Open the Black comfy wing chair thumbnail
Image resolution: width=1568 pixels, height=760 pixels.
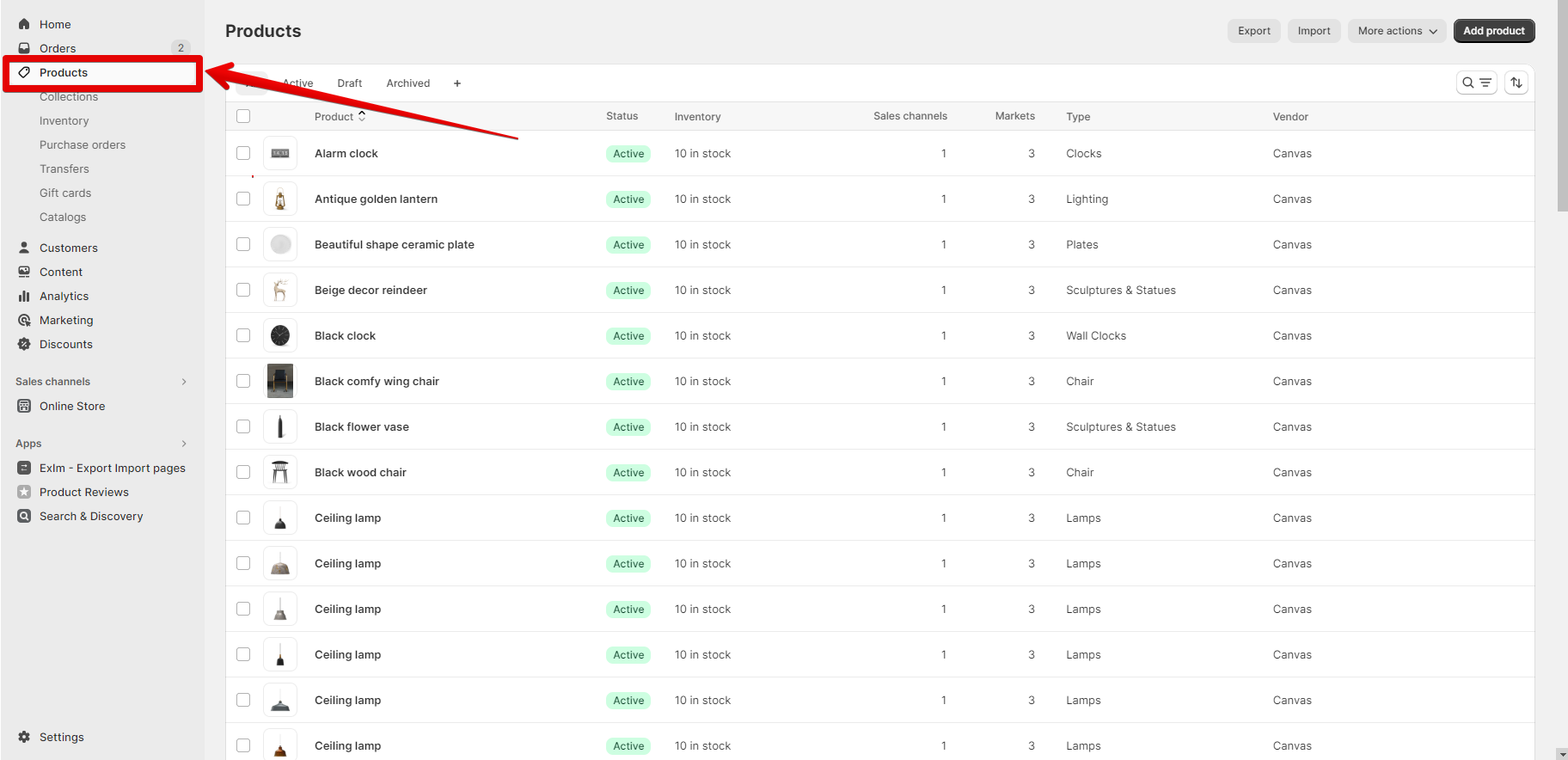point(280,381)
